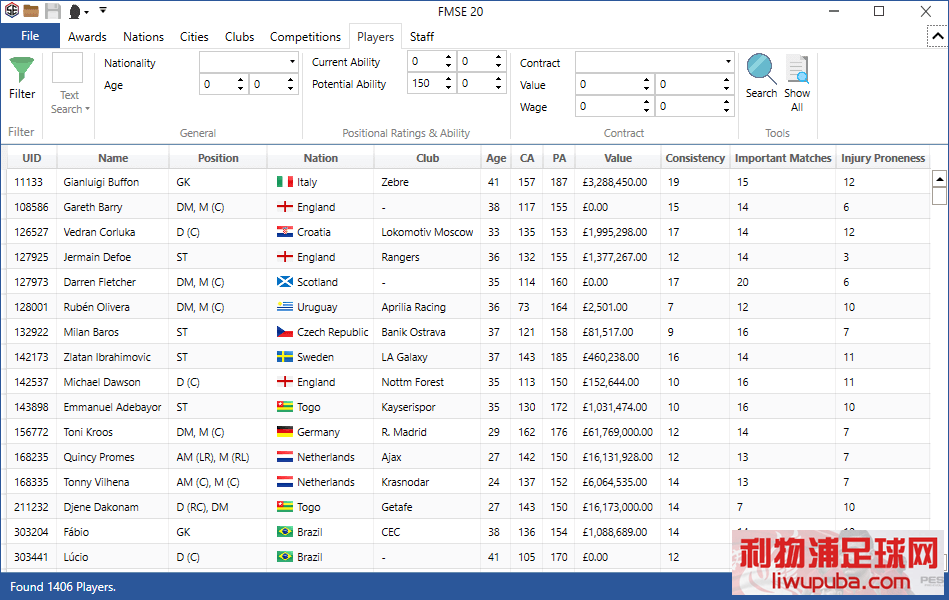Decrease the maximum Age value
The image size is (949, 600).
[291, 88]
